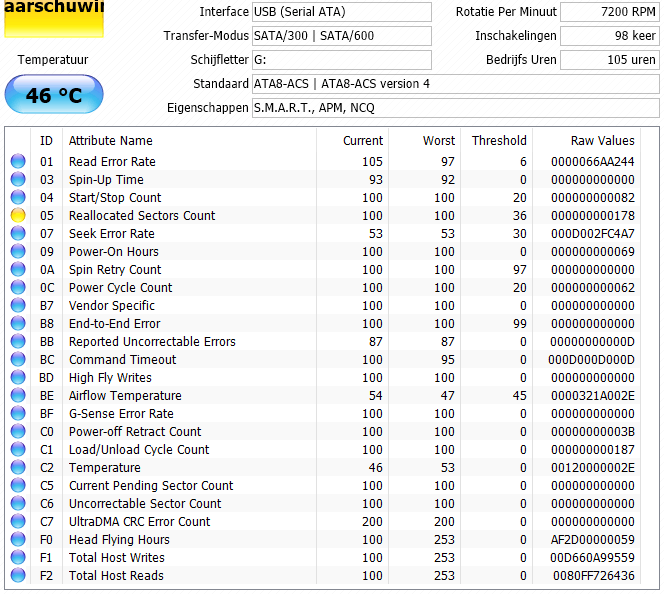Click the blue status icon for C2 Temperature

[x=18, y=467]
